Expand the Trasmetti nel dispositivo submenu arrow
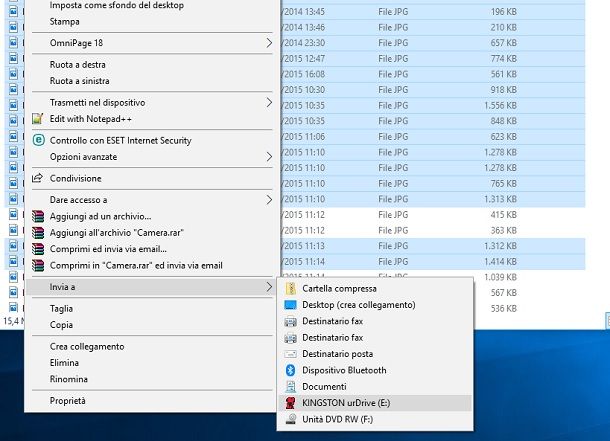 [269, 102]
